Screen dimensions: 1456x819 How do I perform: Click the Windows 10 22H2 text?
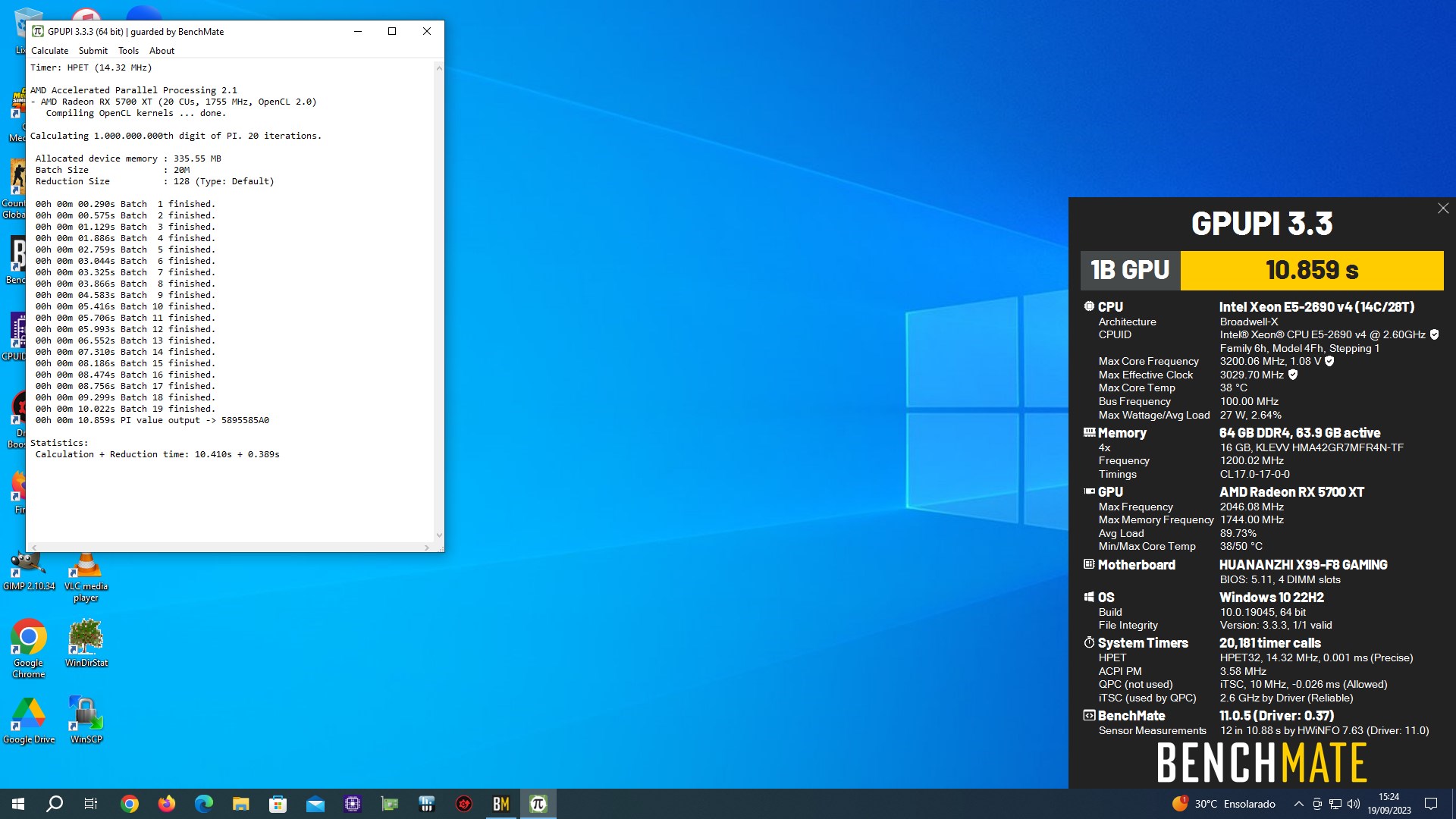point(1272,598)
